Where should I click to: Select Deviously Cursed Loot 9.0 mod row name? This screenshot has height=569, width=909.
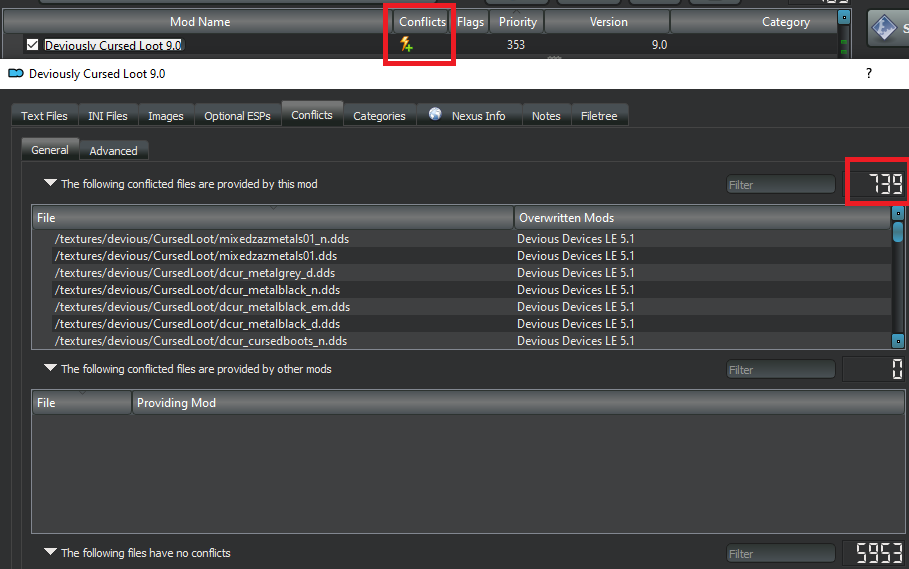click(113, 45)
